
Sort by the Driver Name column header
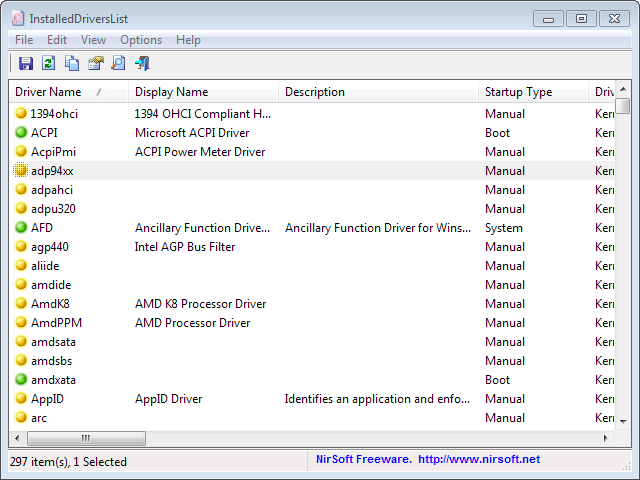click(68, 92)
